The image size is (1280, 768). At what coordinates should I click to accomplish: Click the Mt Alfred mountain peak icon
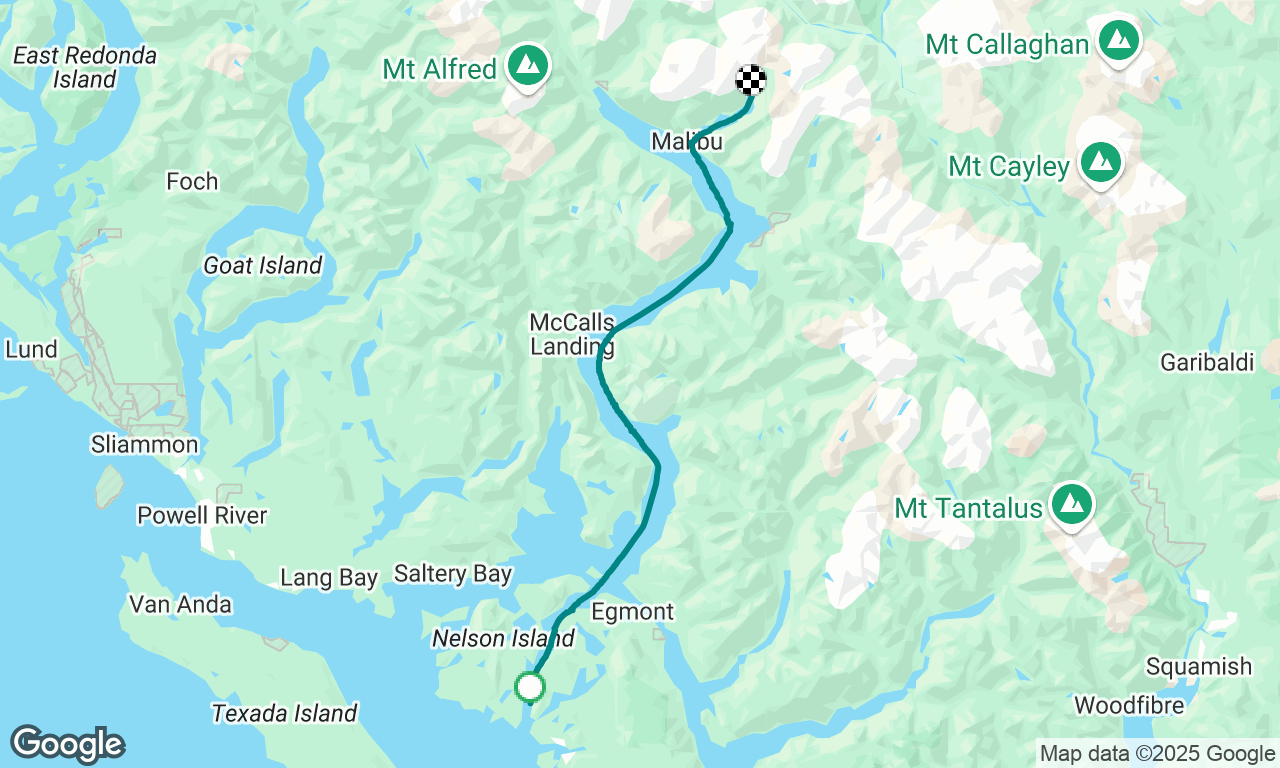pyautogui.click(x=526, y=66)
